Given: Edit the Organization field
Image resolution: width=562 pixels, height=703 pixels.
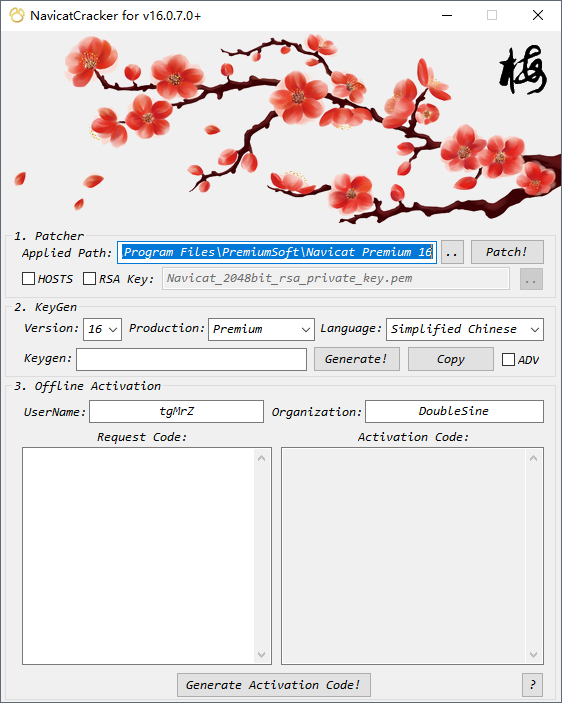Looking at the screenshot, I should click(454, 411).
